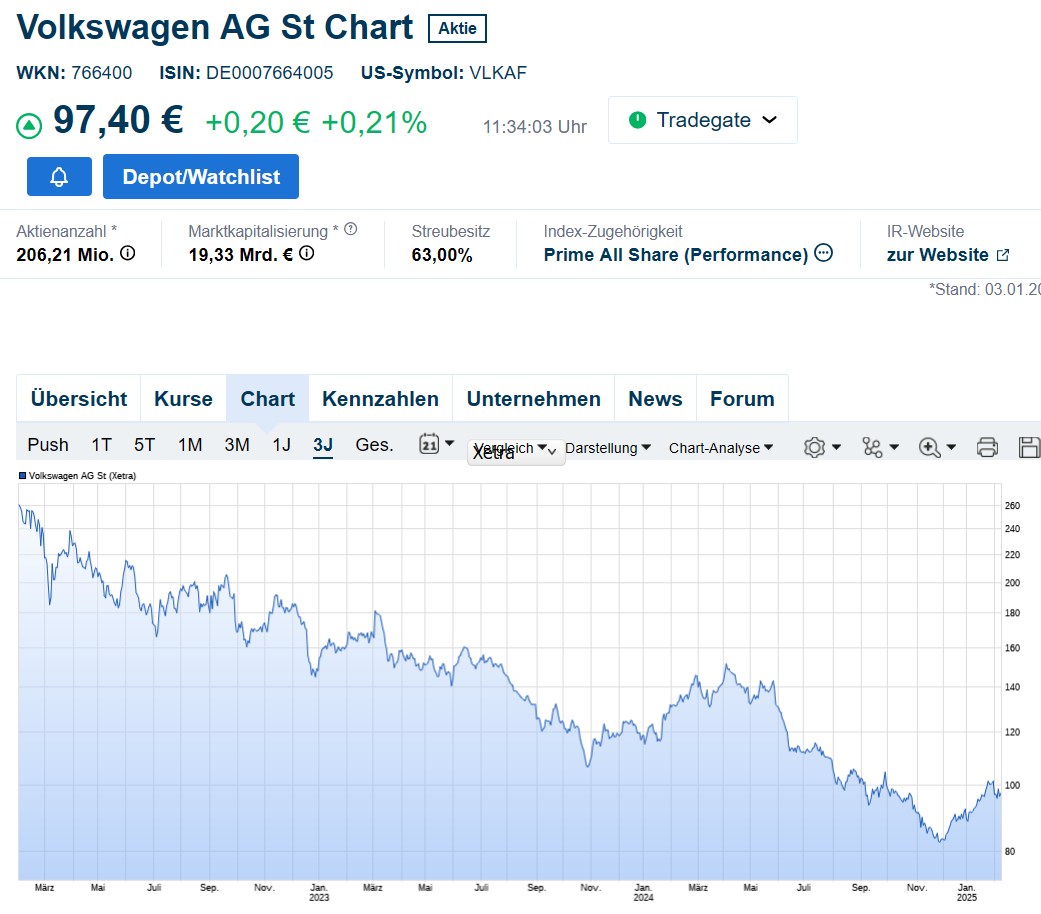Open chart settings gear icon
Image resolution: width=1041 pixels, height=914 pixels.
click(x=815, y=447)
